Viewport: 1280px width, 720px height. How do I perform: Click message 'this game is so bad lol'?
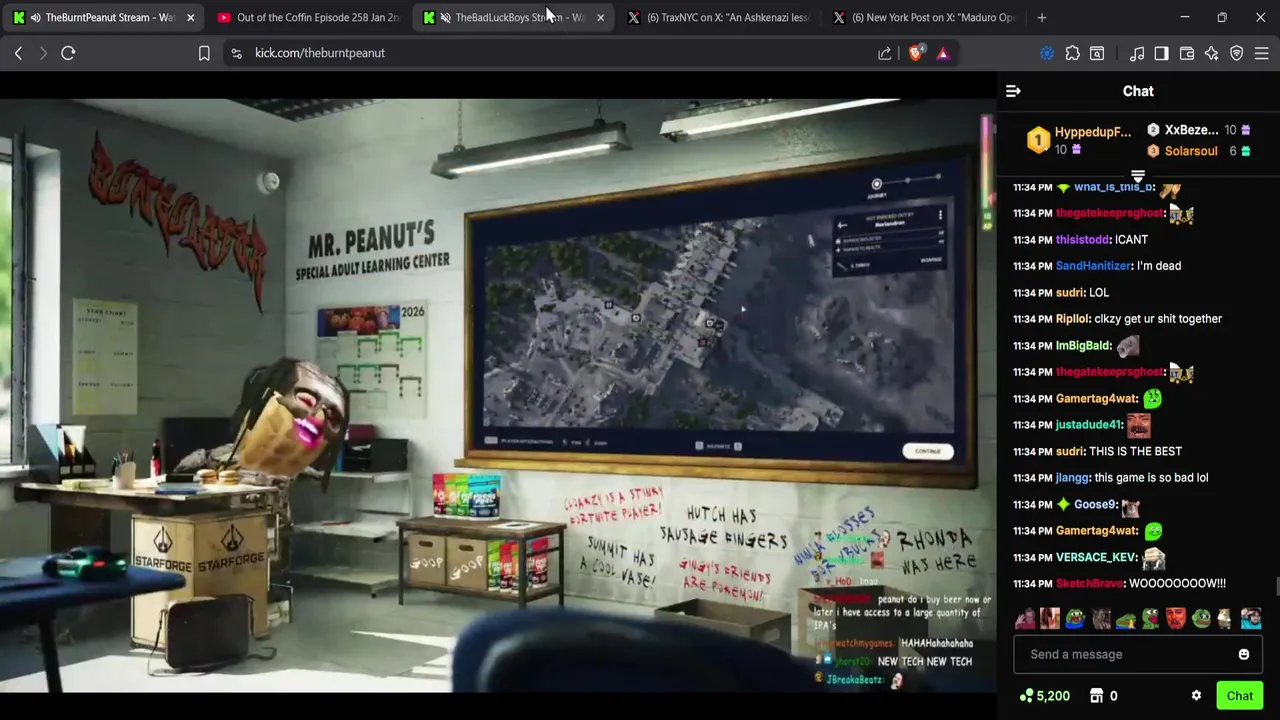(1151, 478)
